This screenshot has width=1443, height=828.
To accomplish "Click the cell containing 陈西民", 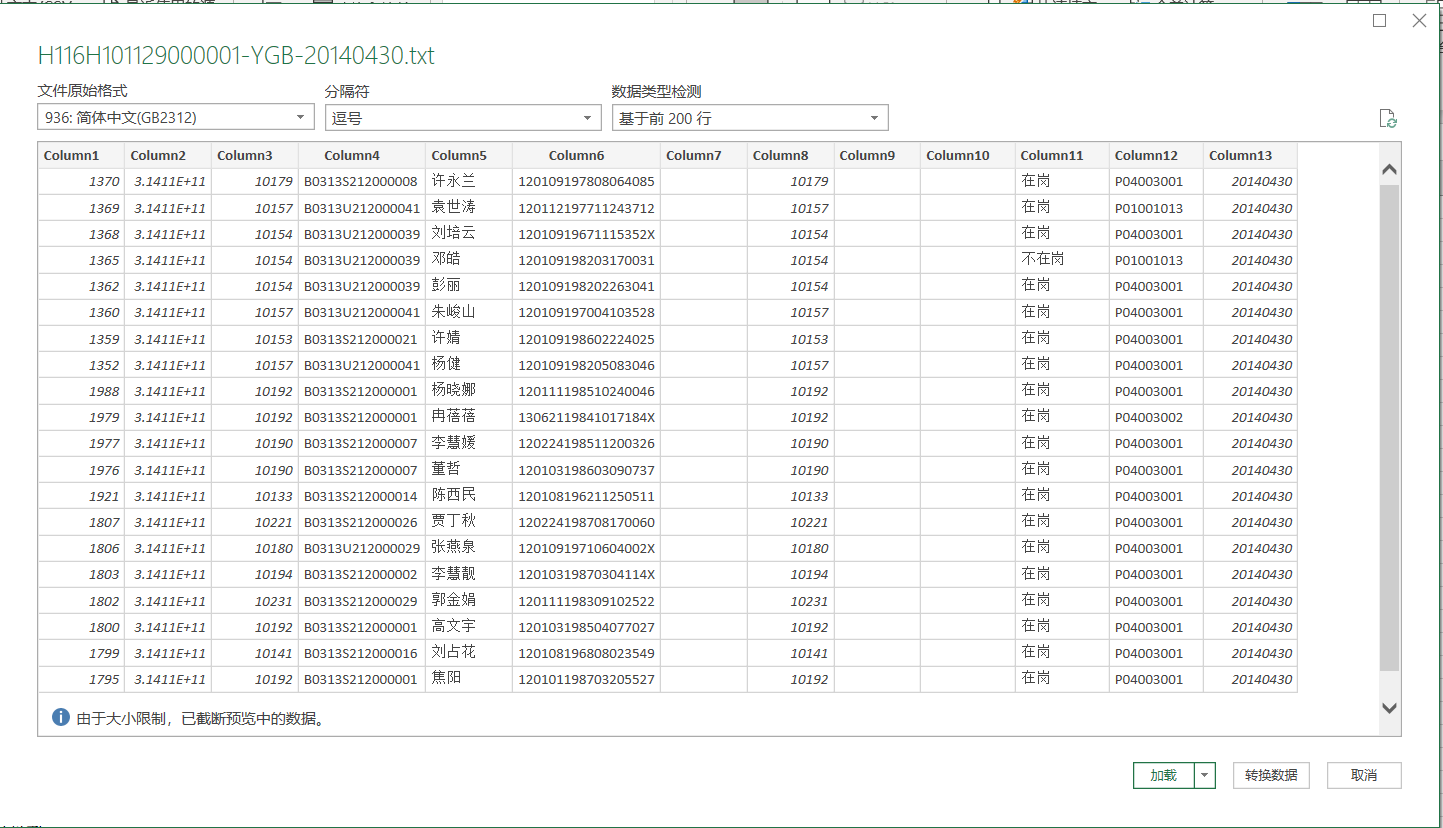I will 469,496.
